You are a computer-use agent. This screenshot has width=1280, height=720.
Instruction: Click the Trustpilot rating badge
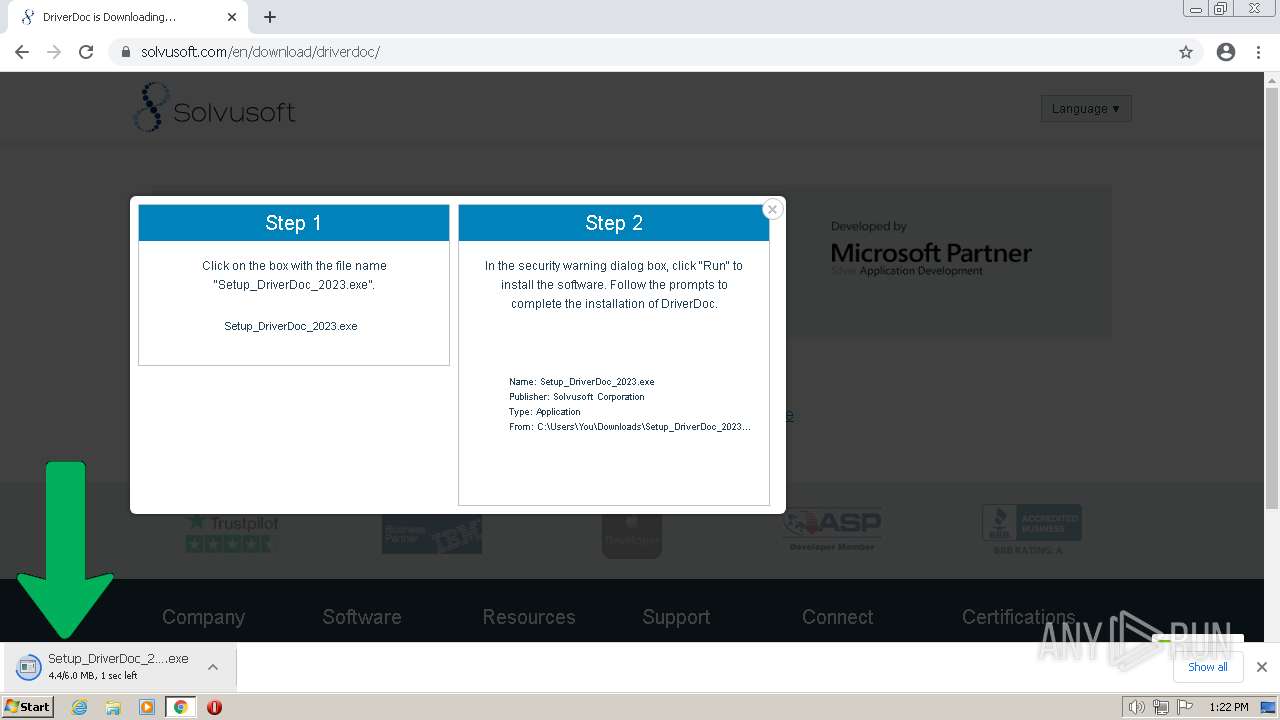click(x=232, y=532)
